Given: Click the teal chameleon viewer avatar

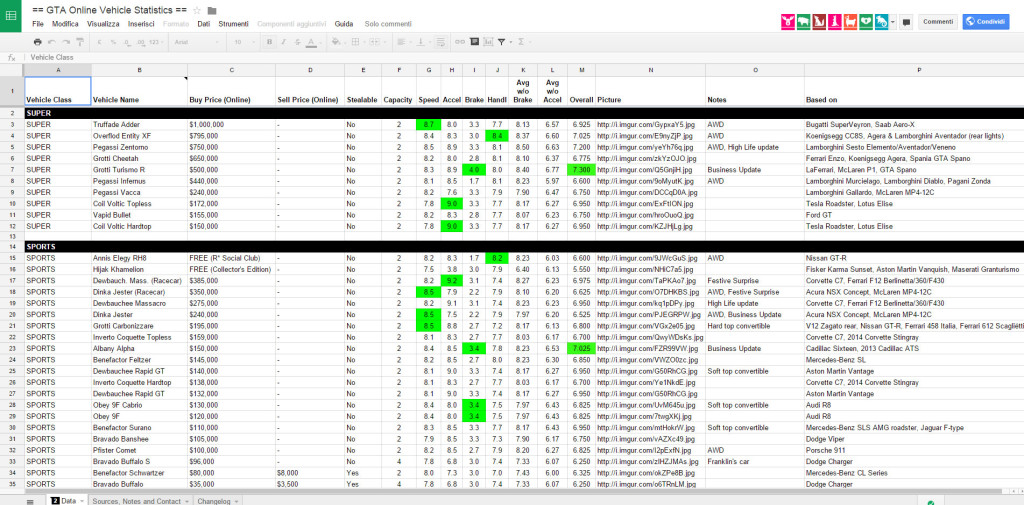Looking at the screenshot, I should coord(882,22).
